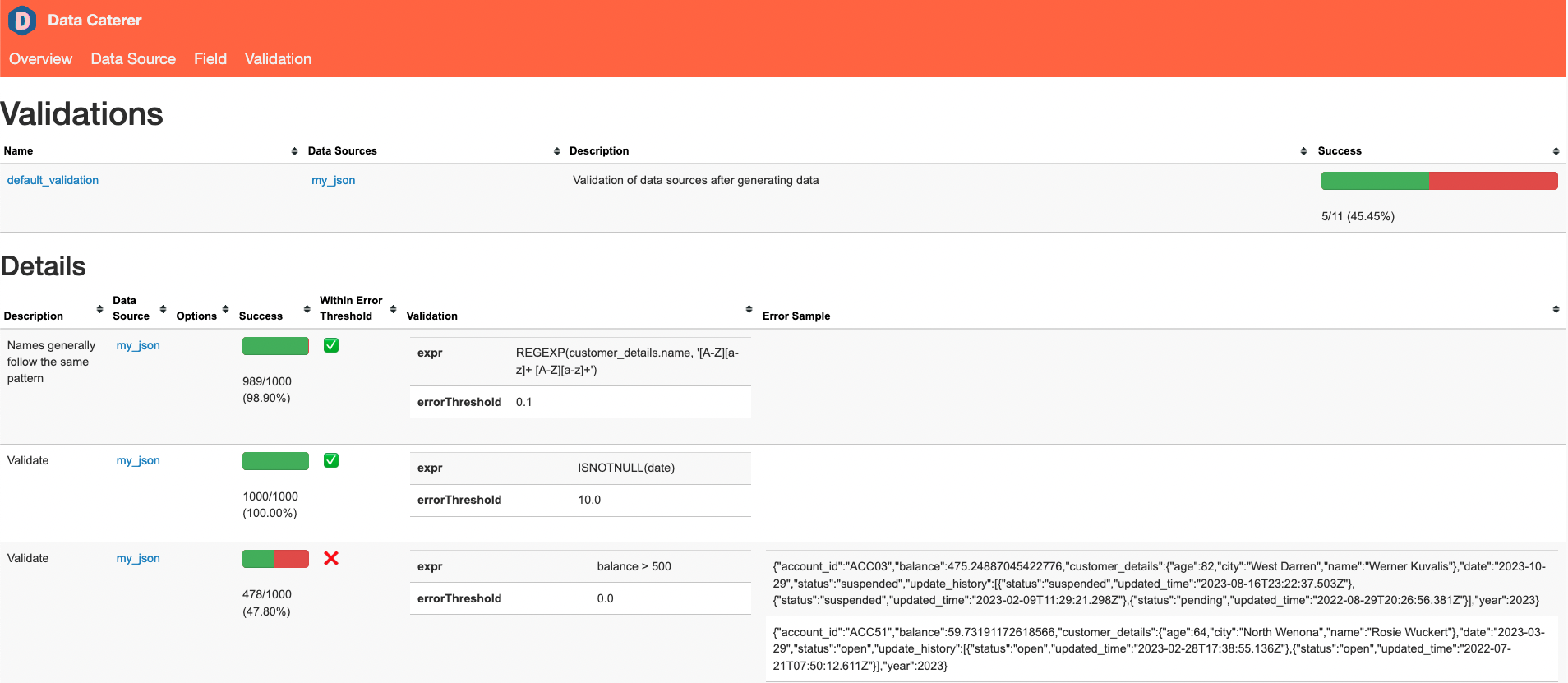The width and height of the screenshot is (1568, 683).
Task: Click the Data Caterer logo icon
Action: click(x=22, y=21)
